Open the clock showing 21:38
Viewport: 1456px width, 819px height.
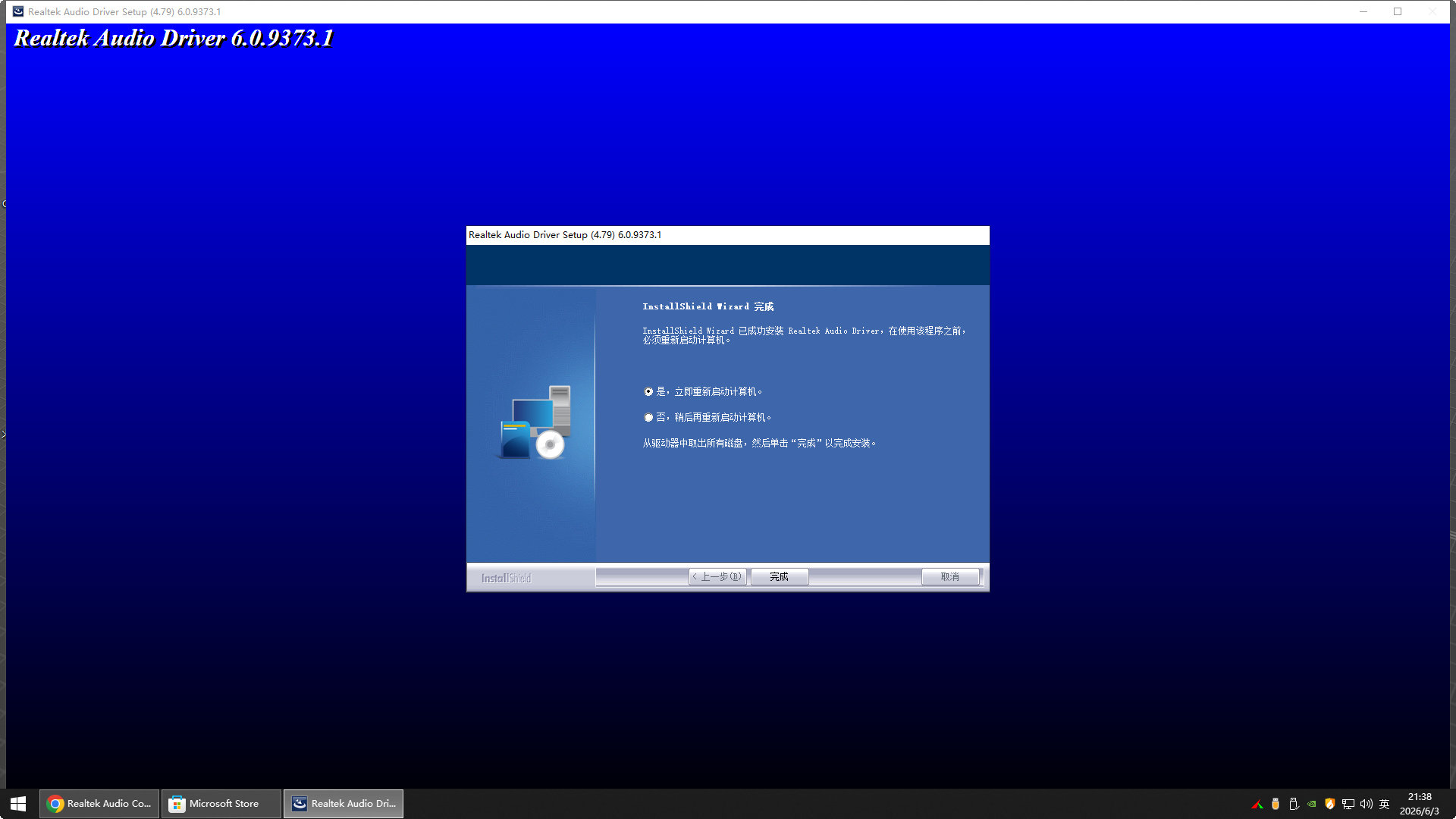coord(1420,804)
